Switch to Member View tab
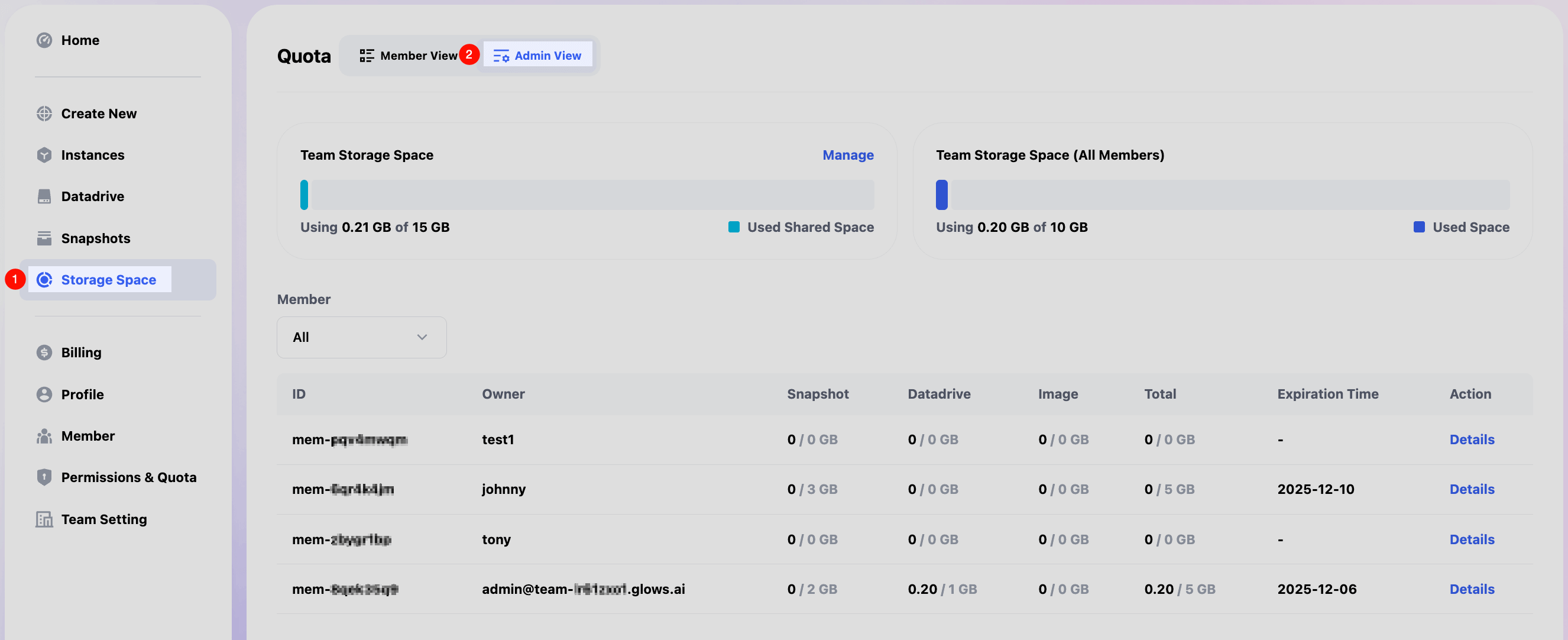 click(409, 56)
